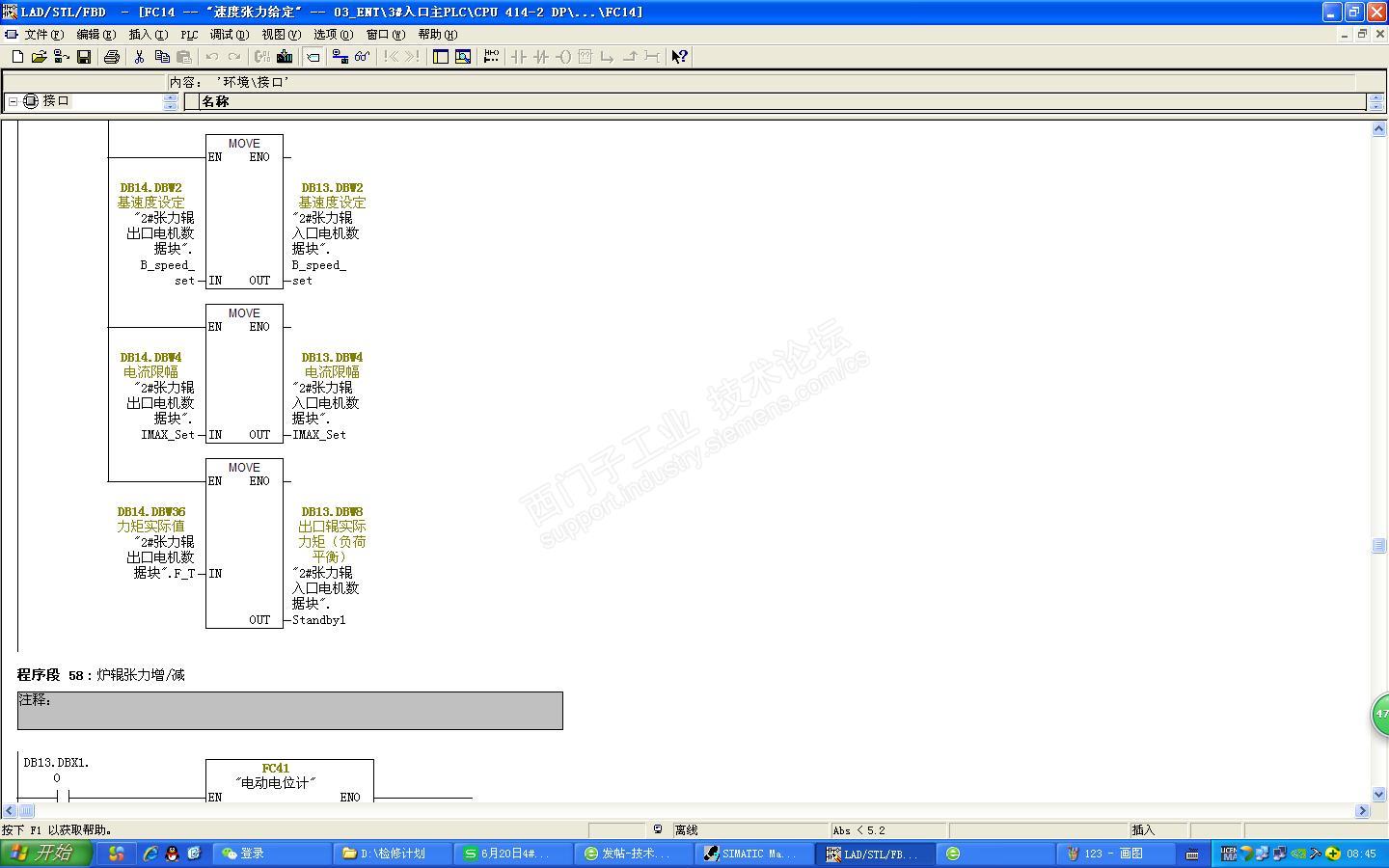Viewport: 1389px width, 868px height.
Task: Click the 注释 comment field of network 58
Action: pos(289,711)
